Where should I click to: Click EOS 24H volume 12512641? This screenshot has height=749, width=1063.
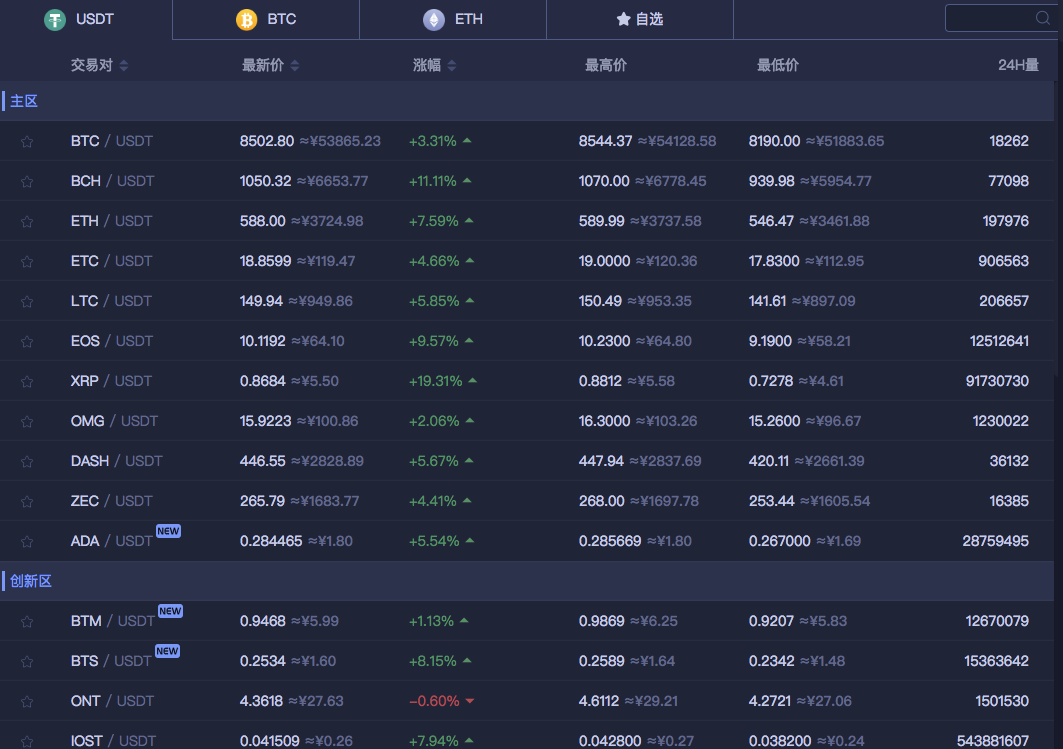[999, 341]
